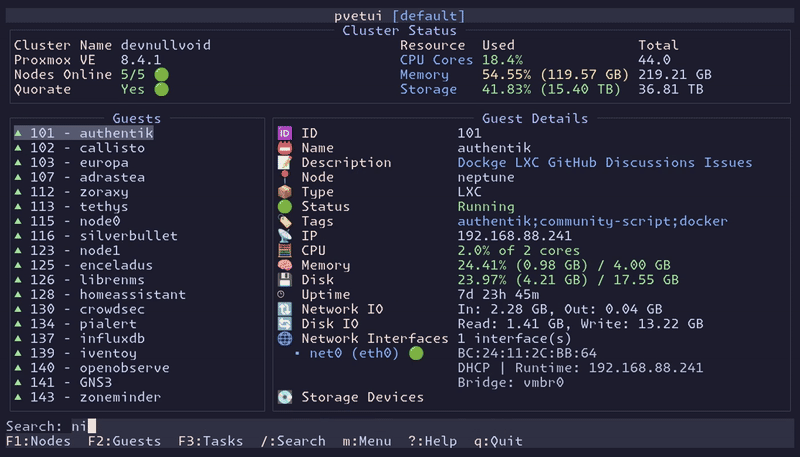Select guest 103 - europa

[71, 163]
